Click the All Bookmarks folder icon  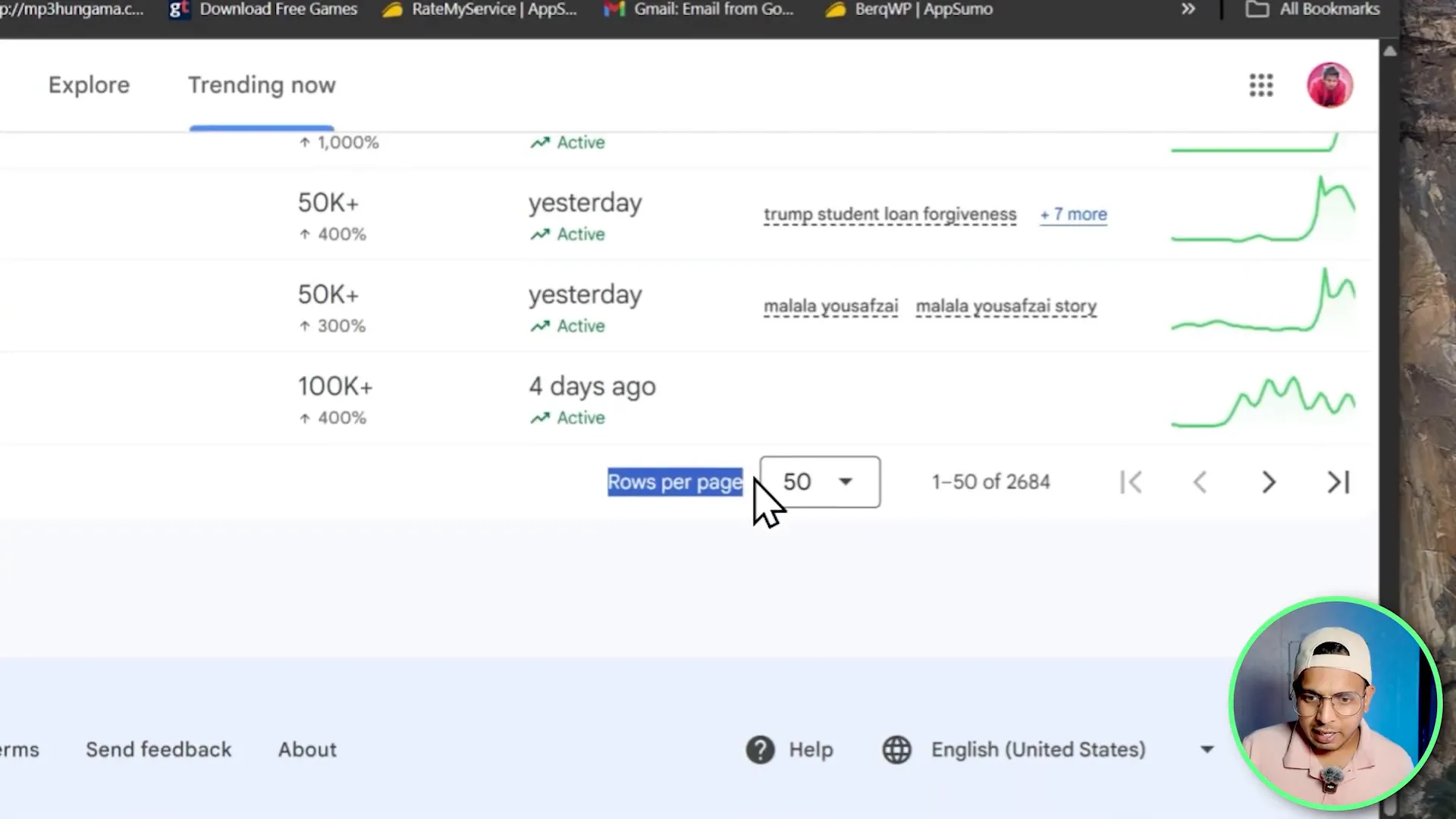pyautogui.click(x=1257, y=10)
